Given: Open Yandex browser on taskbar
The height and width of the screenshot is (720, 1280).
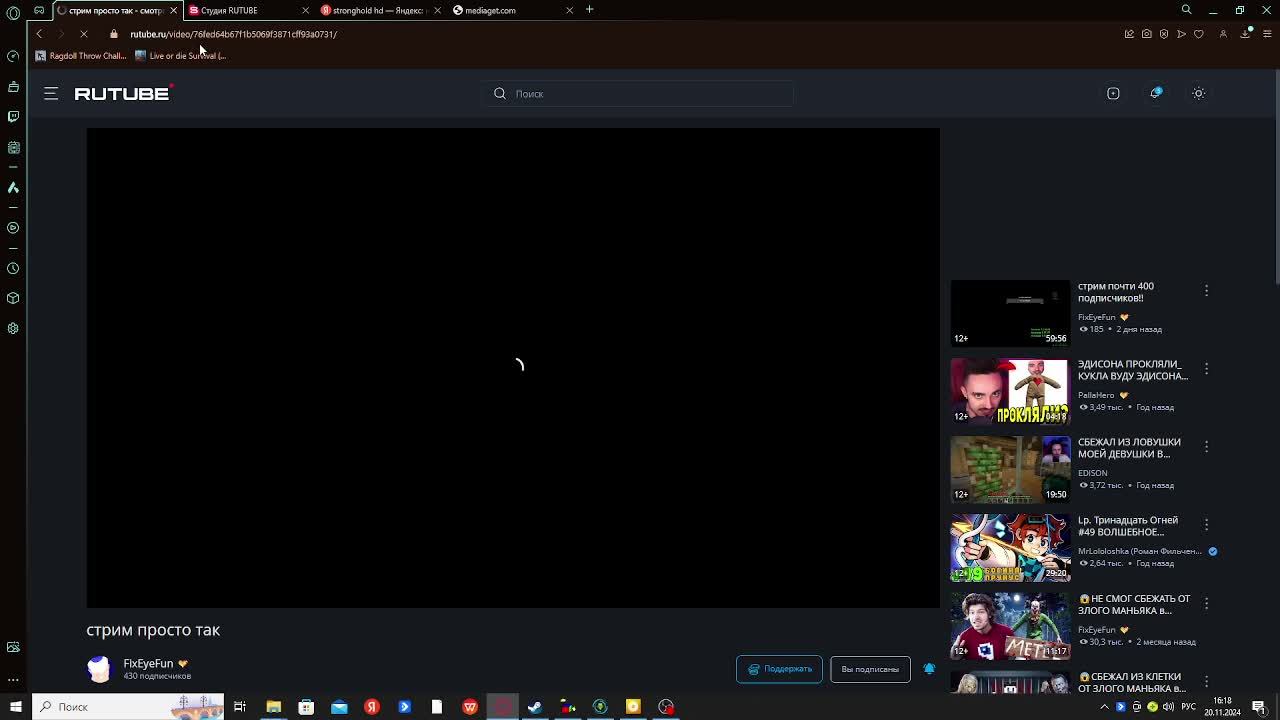Looking at the screenshot, I should click(x=371, y=707).
